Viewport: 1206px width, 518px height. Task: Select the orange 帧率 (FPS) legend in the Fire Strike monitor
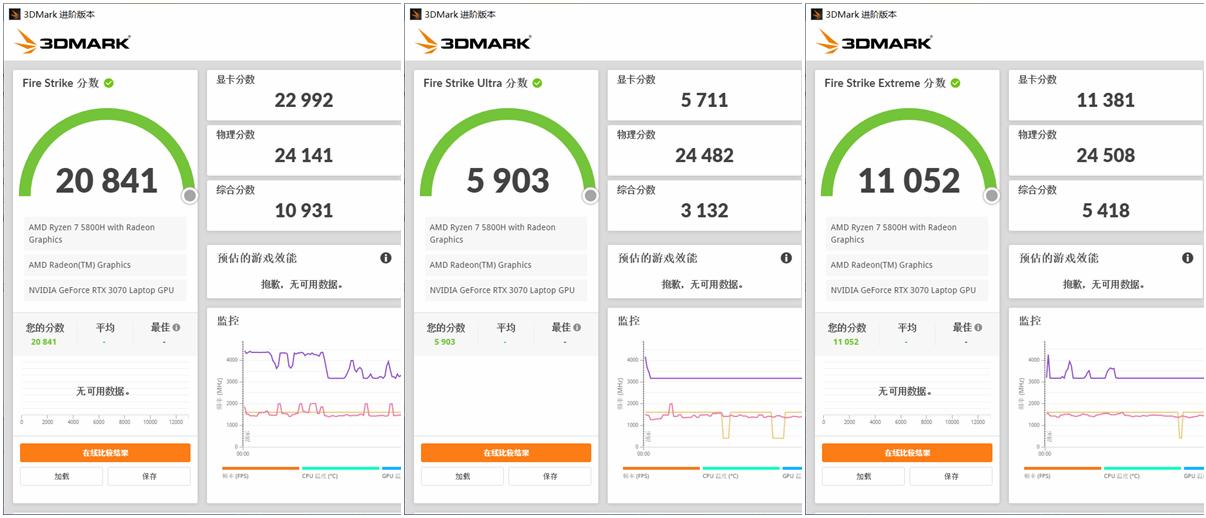[x=260, y=471]
